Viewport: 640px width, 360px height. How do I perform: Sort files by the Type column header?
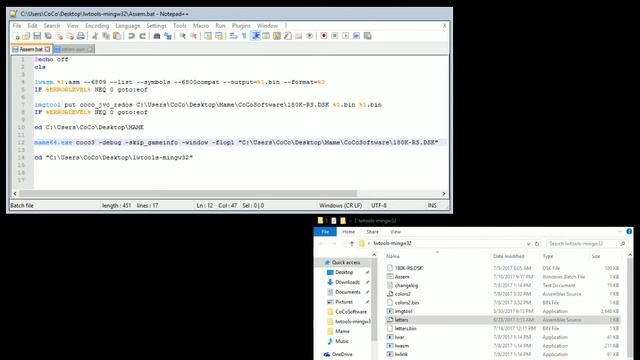pos(548,256)
